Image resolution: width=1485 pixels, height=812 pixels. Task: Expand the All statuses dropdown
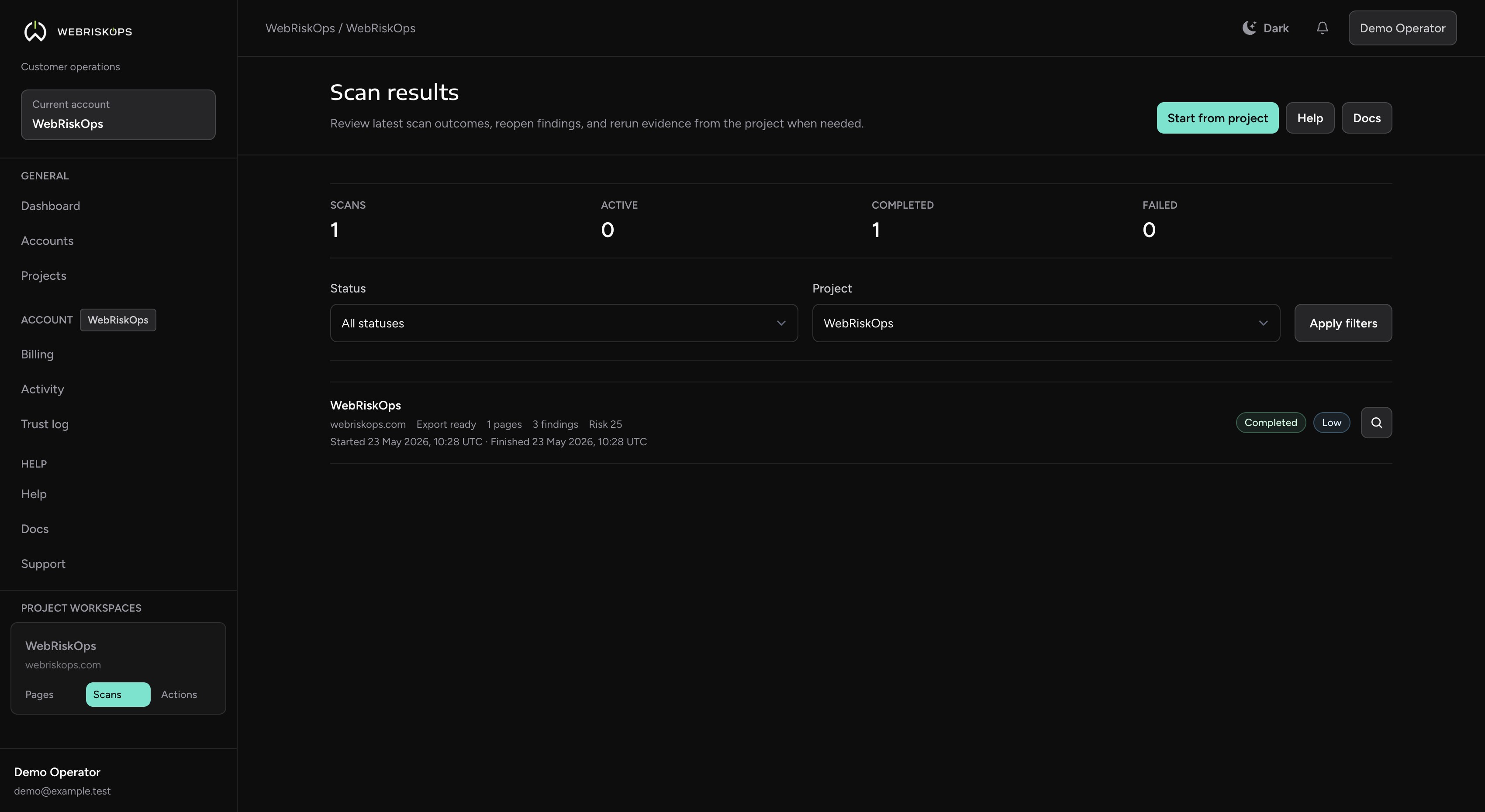point(564,323)
